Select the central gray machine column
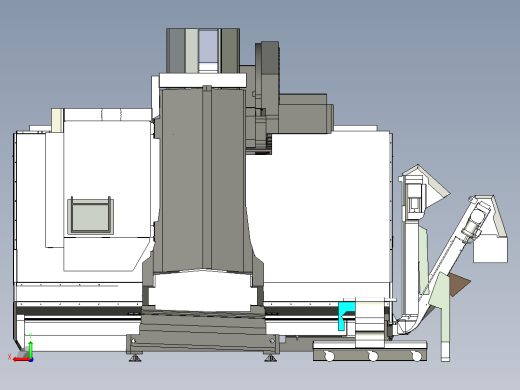The height and width of the screenshot is (390, 520). click(x=203, y=180)
